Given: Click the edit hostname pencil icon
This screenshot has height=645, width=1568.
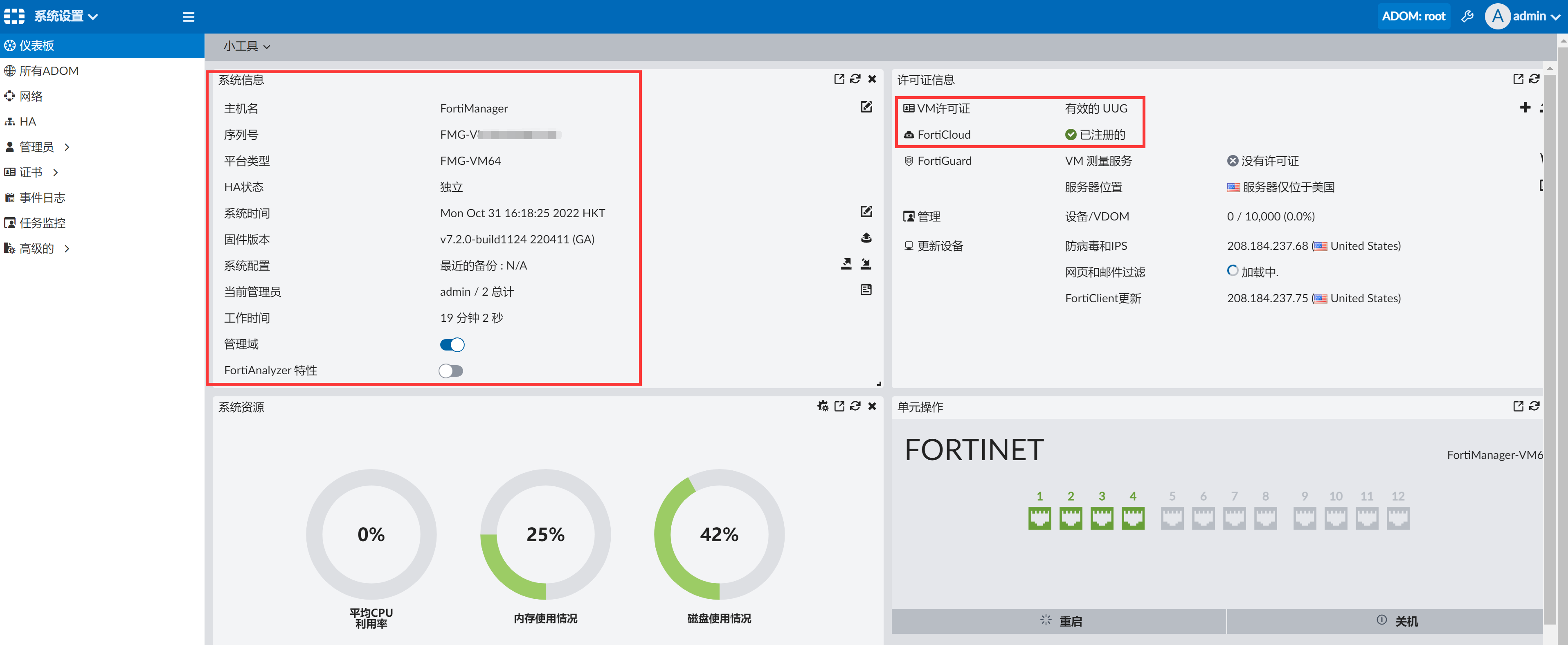Looking at the screenshot, I should click(x=866, y=107).
